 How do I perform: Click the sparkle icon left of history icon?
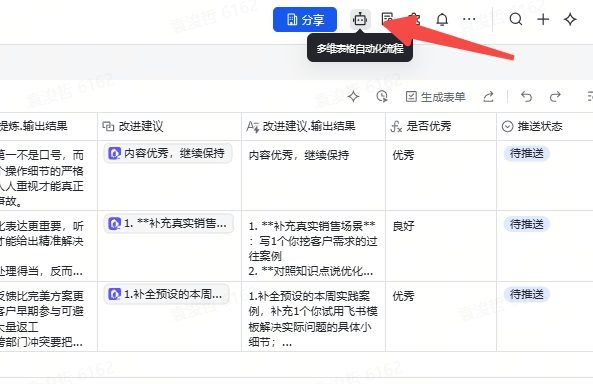pos(353,97)
